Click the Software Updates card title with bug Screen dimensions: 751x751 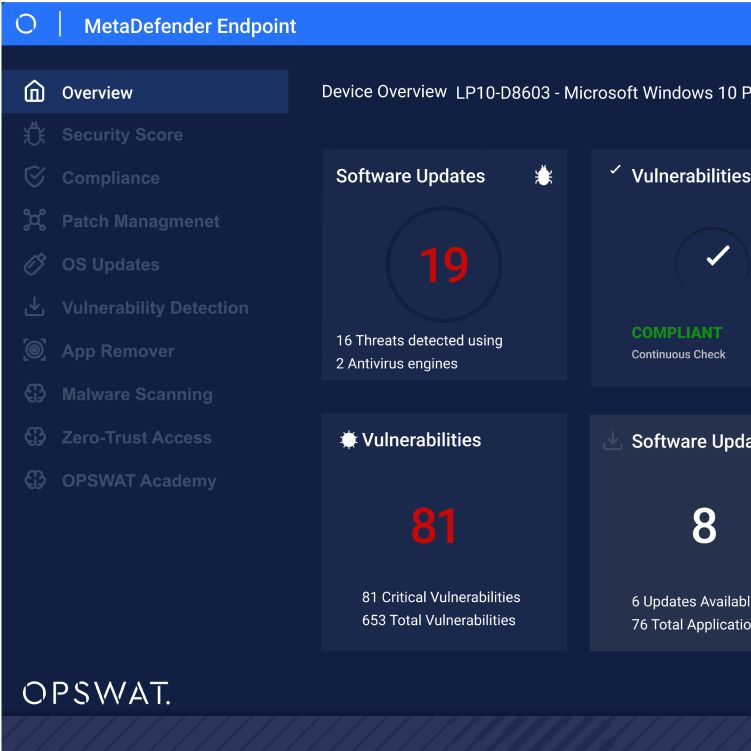pyautogui.click(x=410, y=176)
